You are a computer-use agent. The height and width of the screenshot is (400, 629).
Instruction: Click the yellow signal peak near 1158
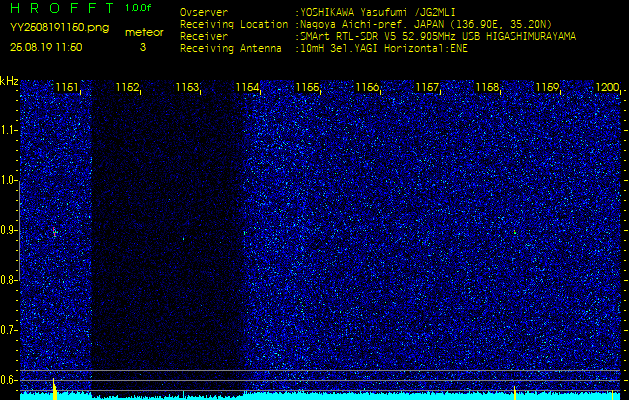click(515, 393)
